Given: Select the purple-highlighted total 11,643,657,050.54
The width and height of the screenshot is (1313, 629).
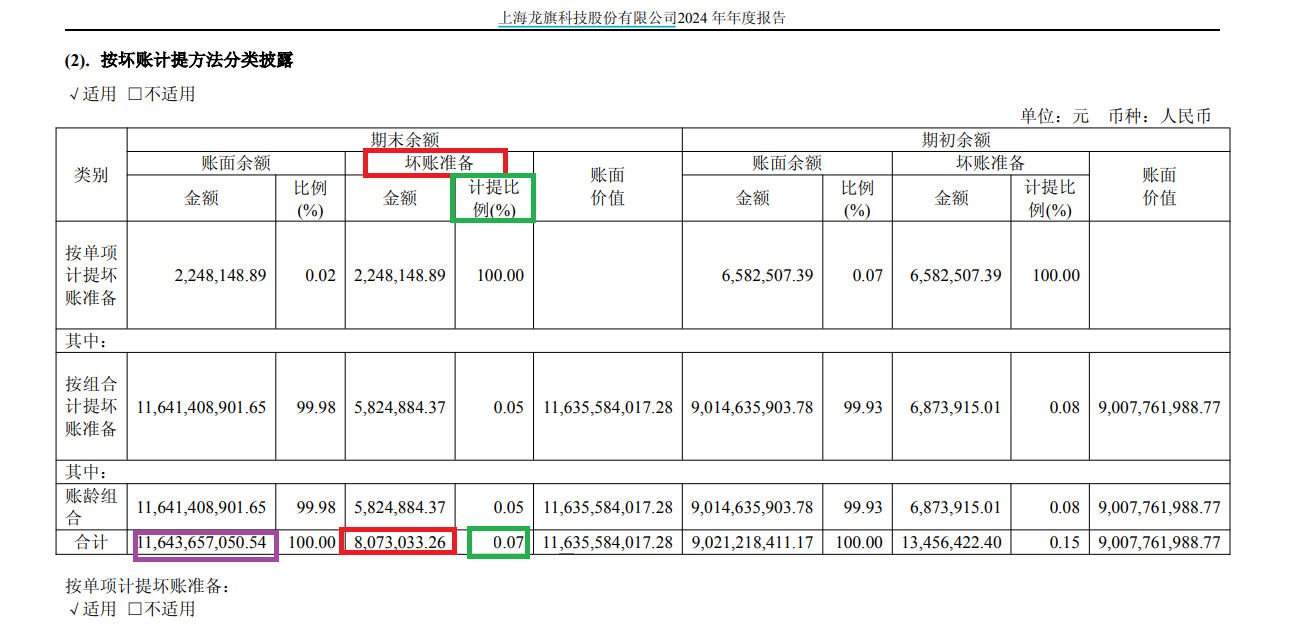Looking at the screenshot, I should pos(204,543).
